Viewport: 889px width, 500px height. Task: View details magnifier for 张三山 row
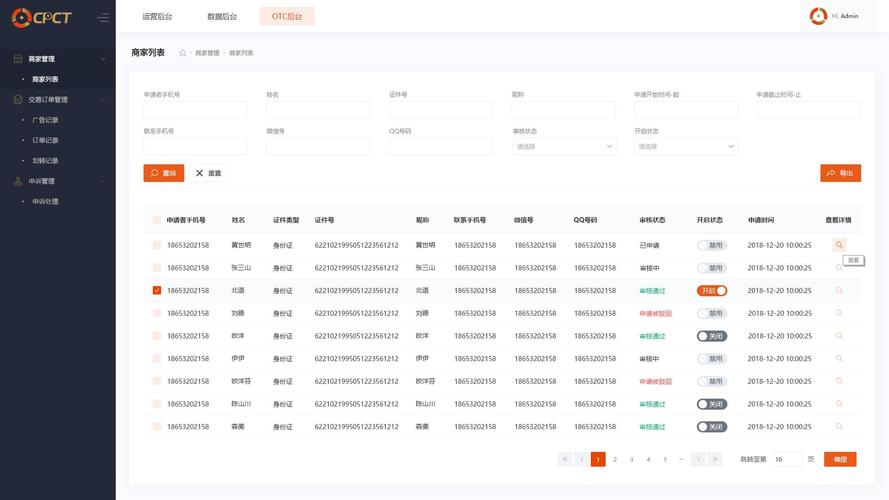tap(839, 268)
